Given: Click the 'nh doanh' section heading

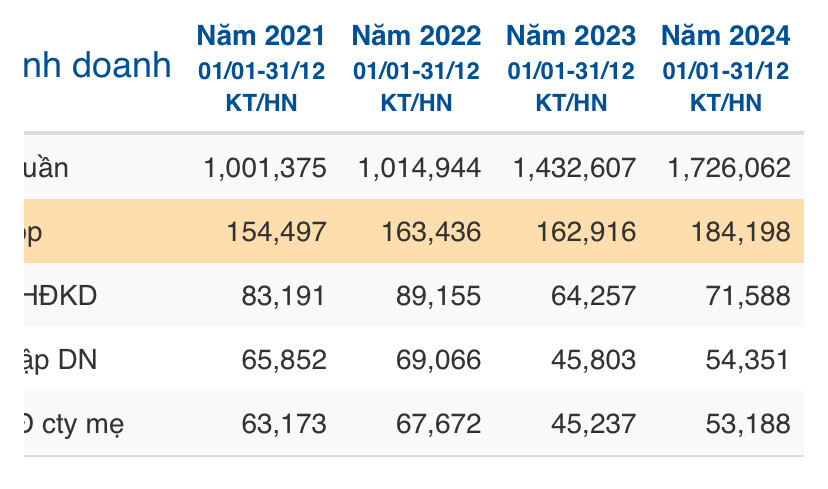Looking at the screenshot, I should click(96, 66).
